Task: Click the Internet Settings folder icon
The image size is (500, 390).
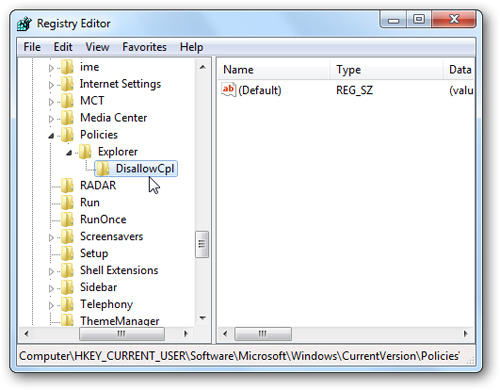Action: (67, 84)
